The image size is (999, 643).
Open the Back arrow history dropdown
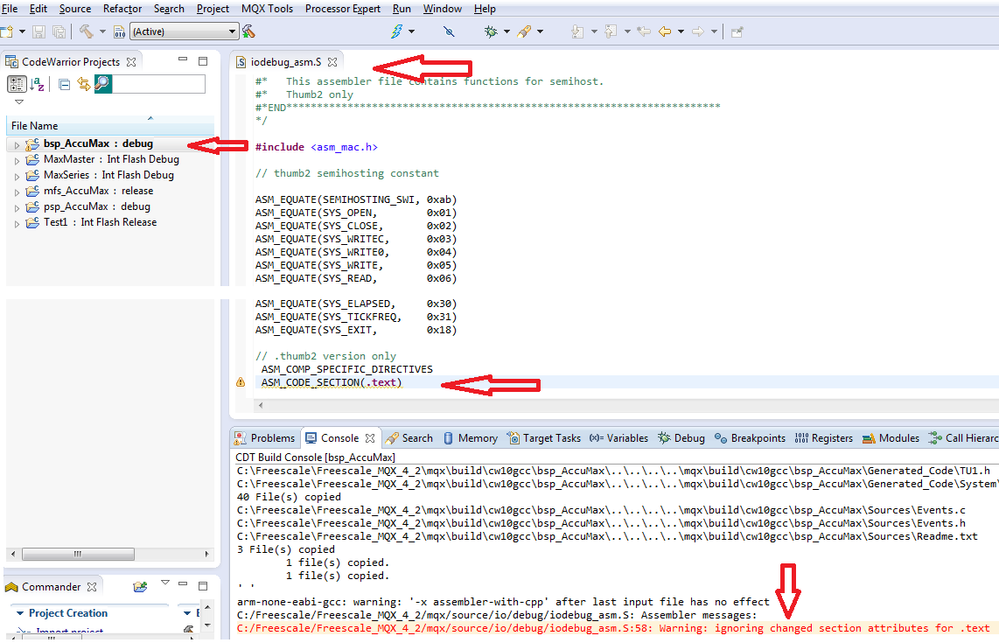tap(680, 31)
